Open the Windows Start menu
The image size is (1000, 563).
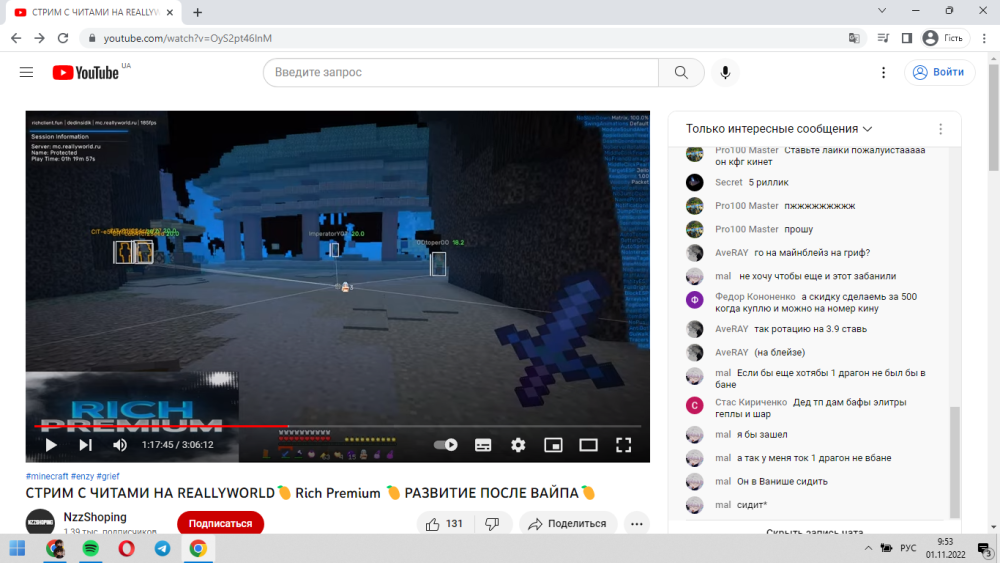click(17, 548)
